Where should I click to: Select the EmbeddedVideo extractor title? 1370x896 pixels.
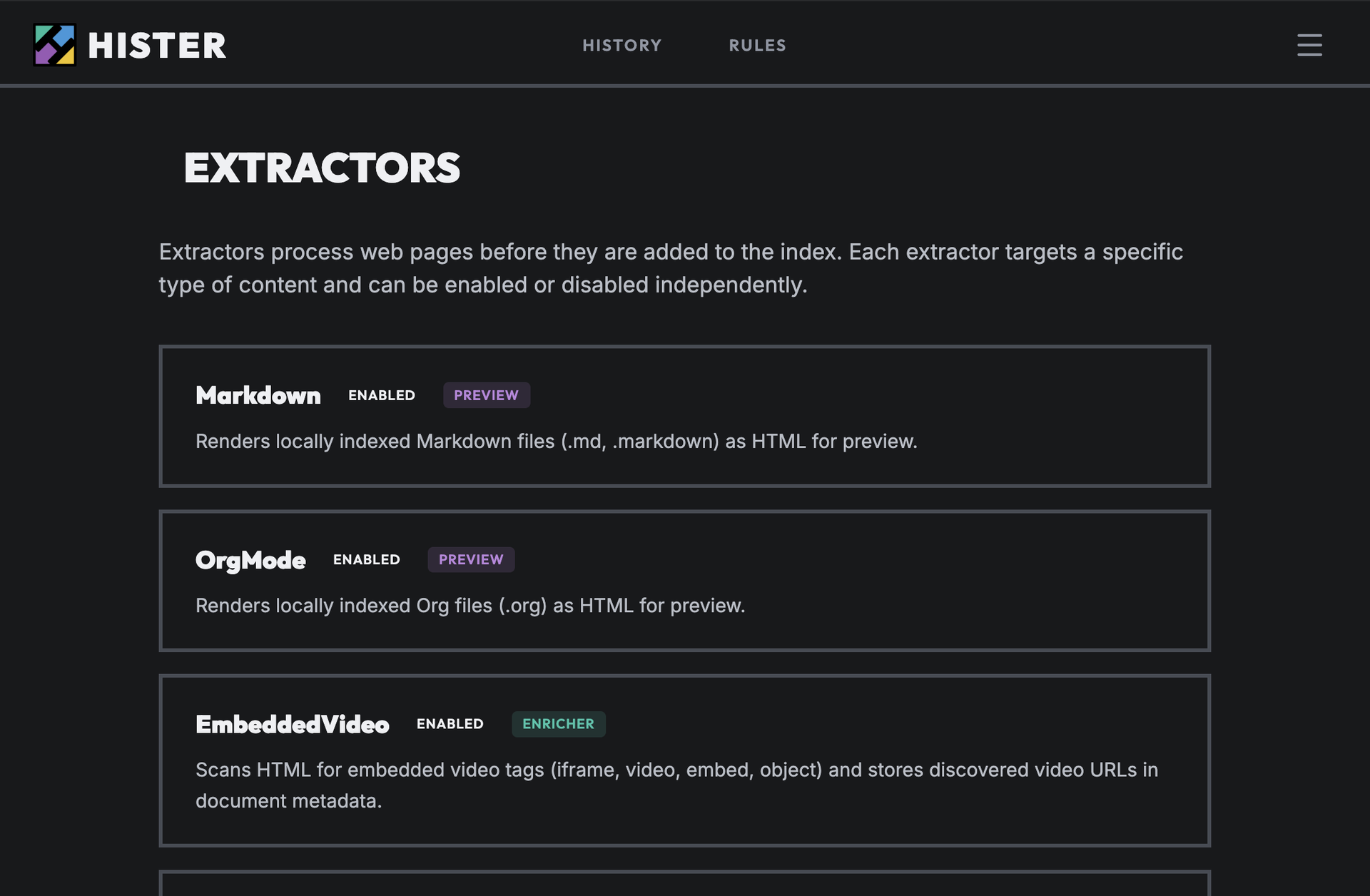click(293, 724)
